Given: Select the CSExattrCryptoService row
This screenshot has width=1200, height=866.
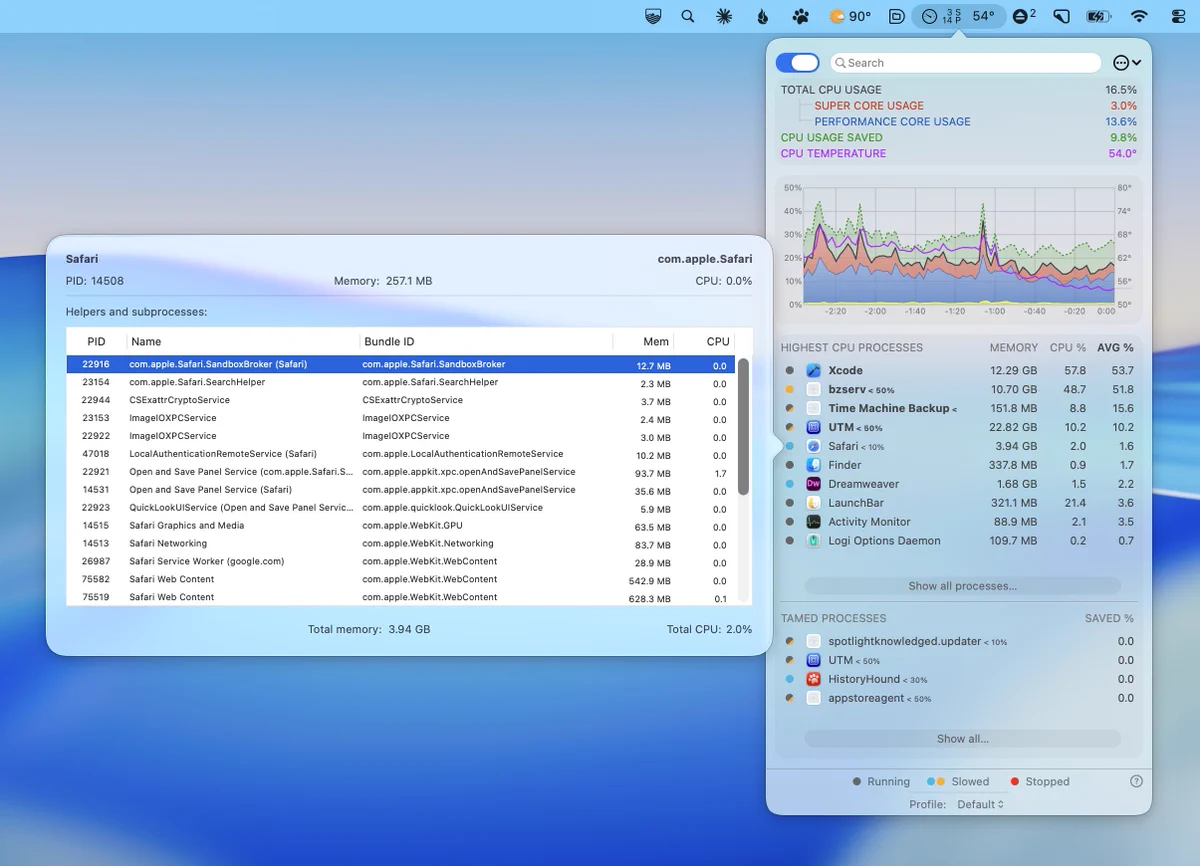Looking at the screenshot, I should point(400,400).
